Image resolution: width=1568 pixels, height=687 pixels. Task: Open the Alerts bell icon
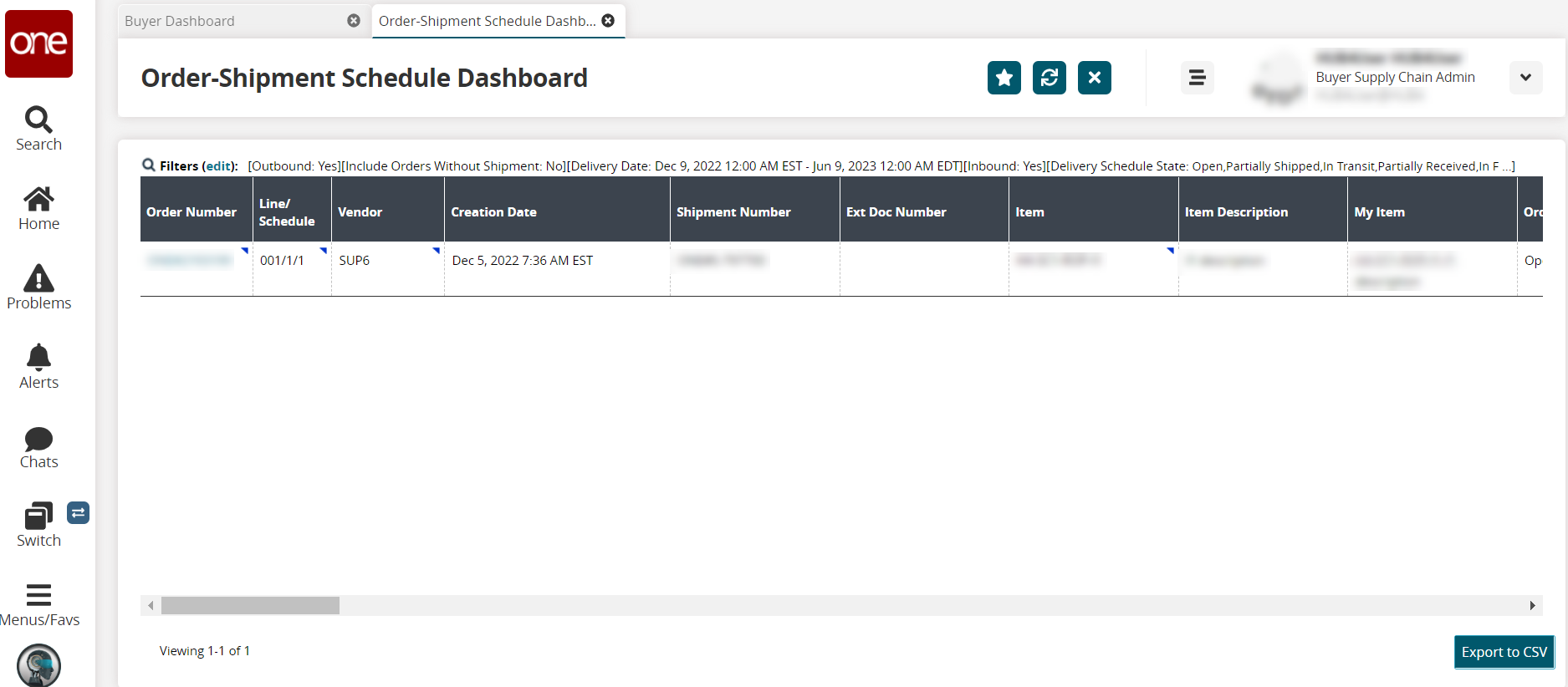(x=38, y=357)
